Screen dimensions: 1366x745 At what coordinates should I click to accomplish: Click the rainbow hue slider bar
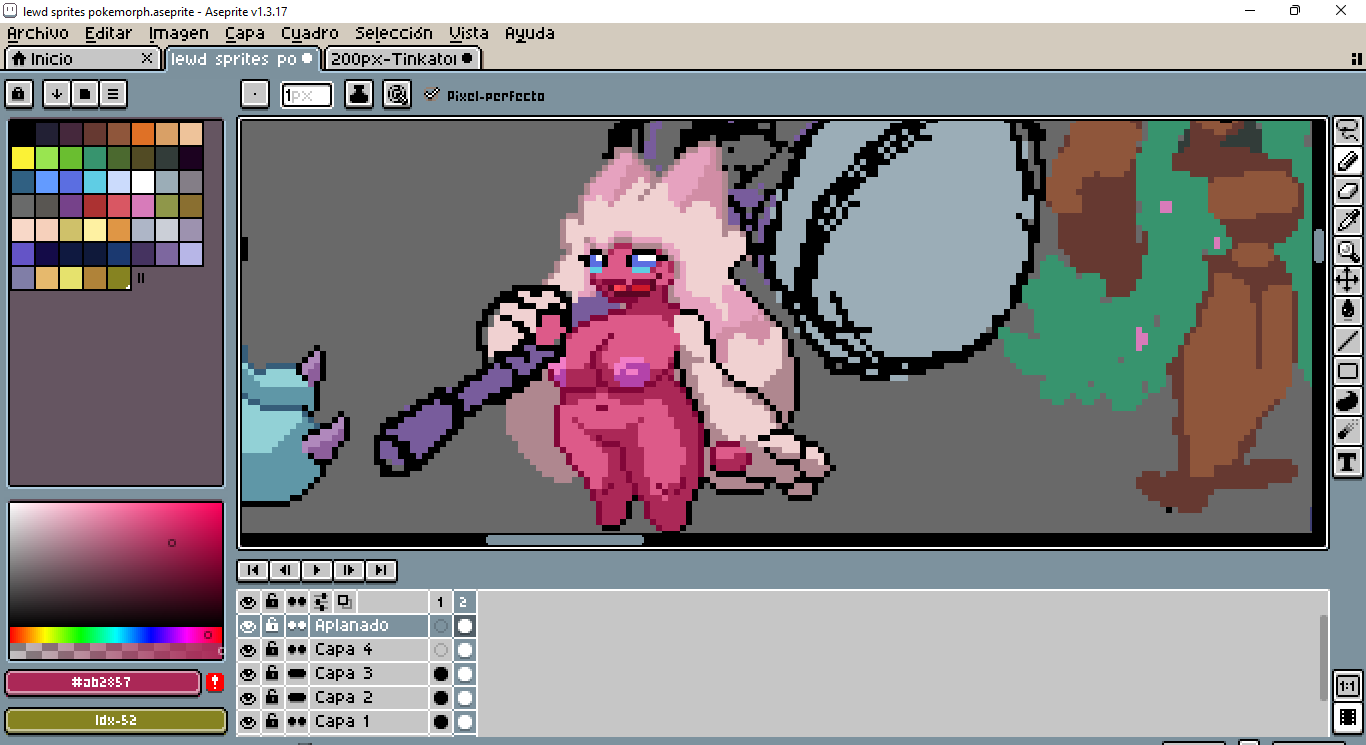coord(116,635)
